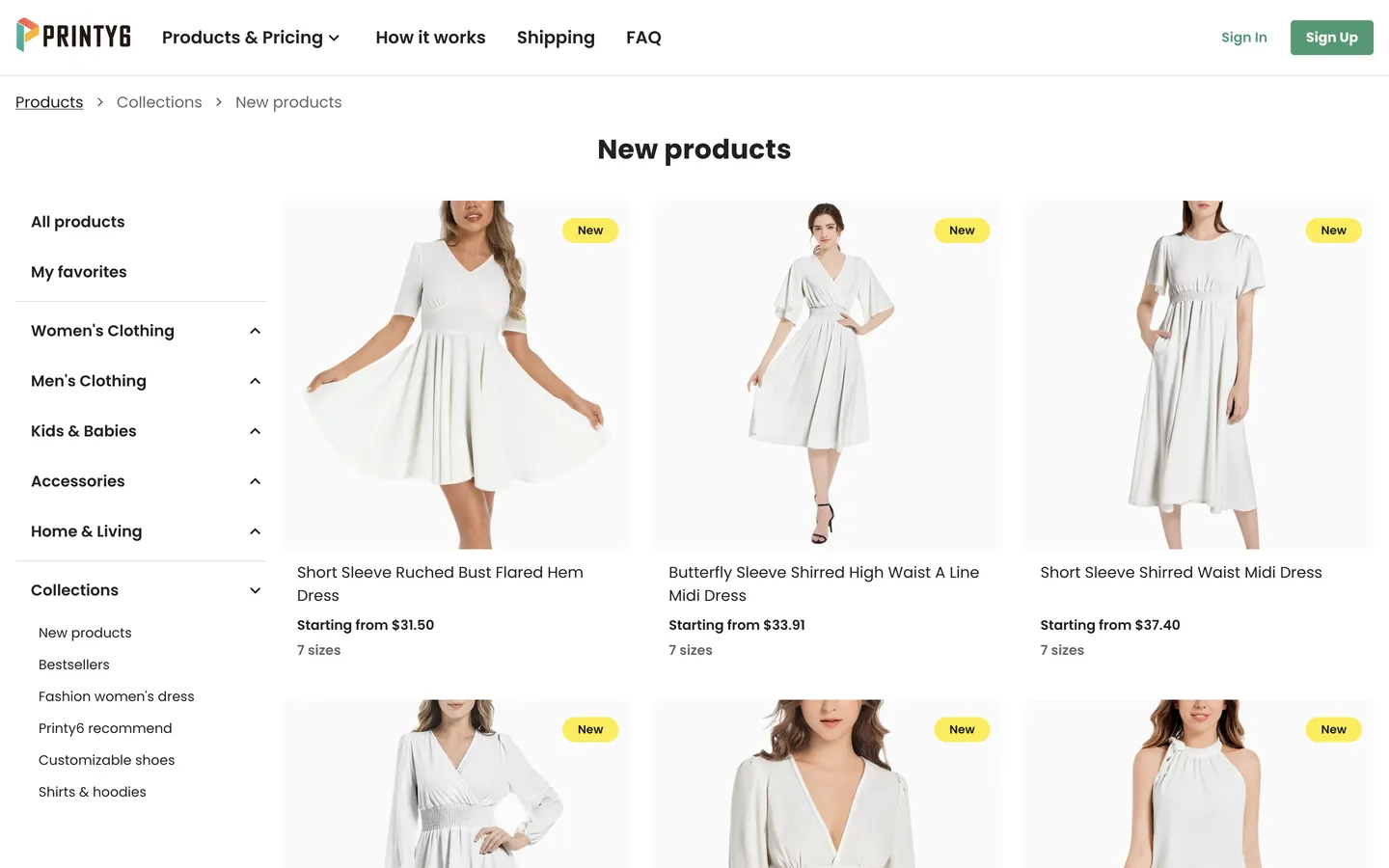Open Short Sleeve Shirred Waist Midi Dress image
The image size is (1389, 868).
(x=1199, y=374)
